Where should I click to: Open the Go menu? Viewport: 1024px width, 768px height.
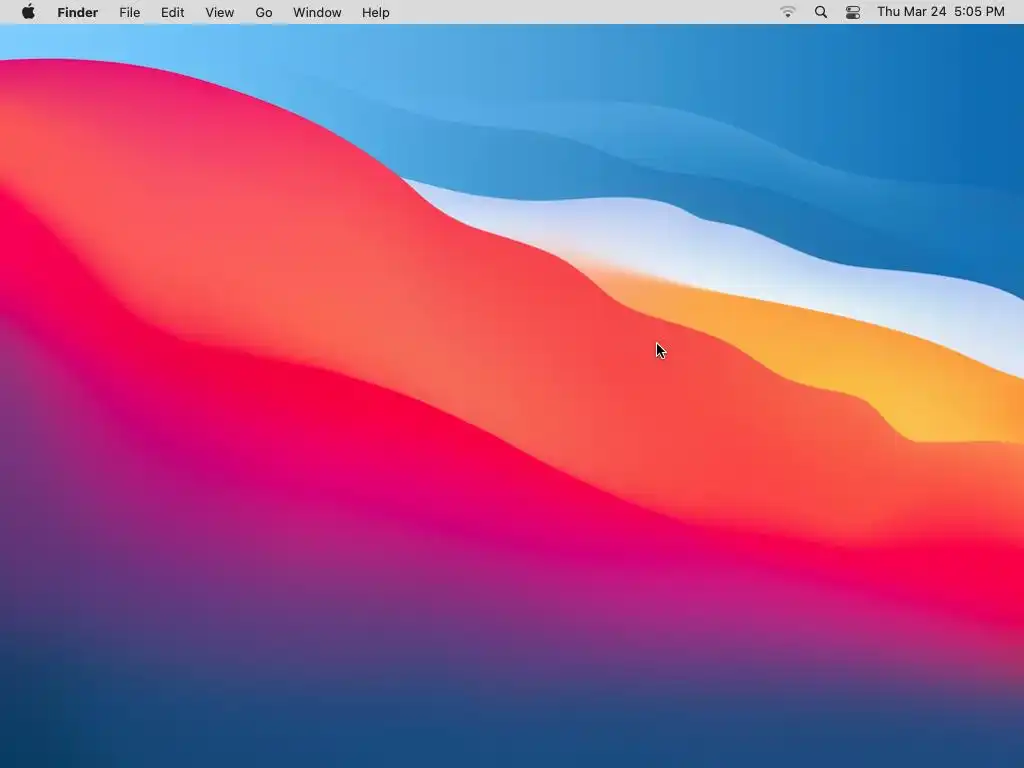264,12
